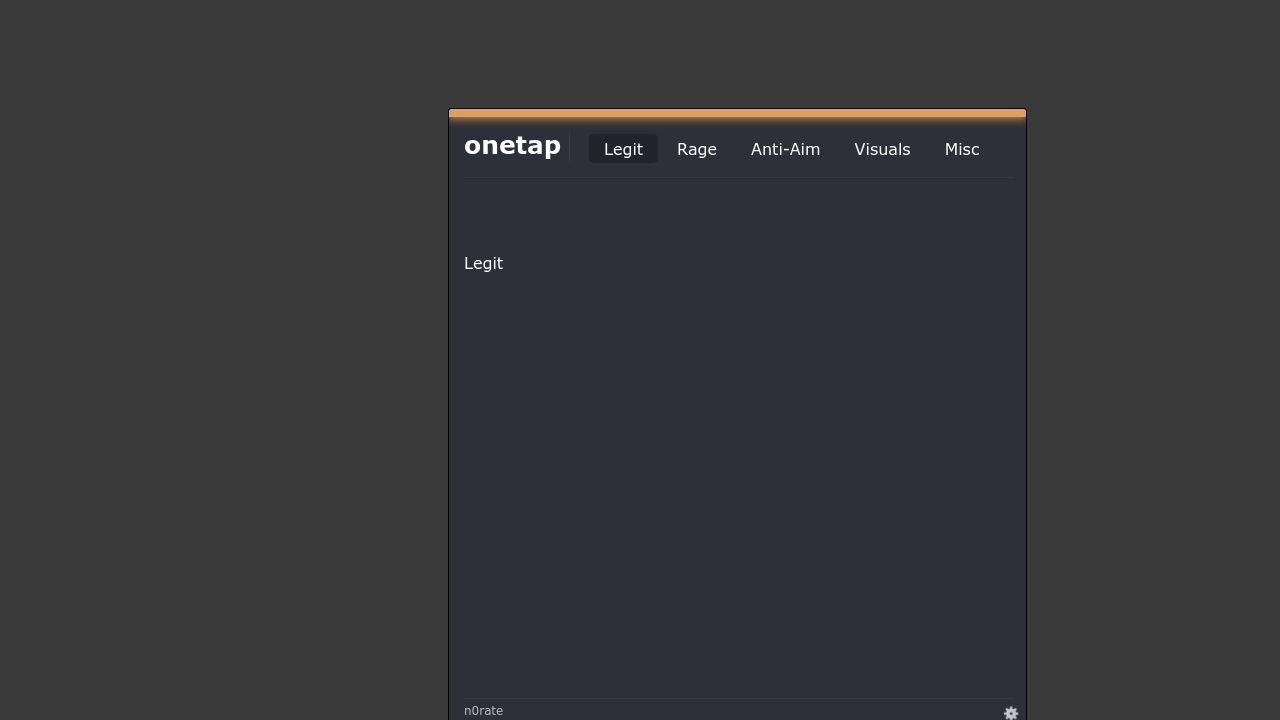Switch to the Legit tab
The height and width of the screenshot is (720, 1280).
pos(623,149)
